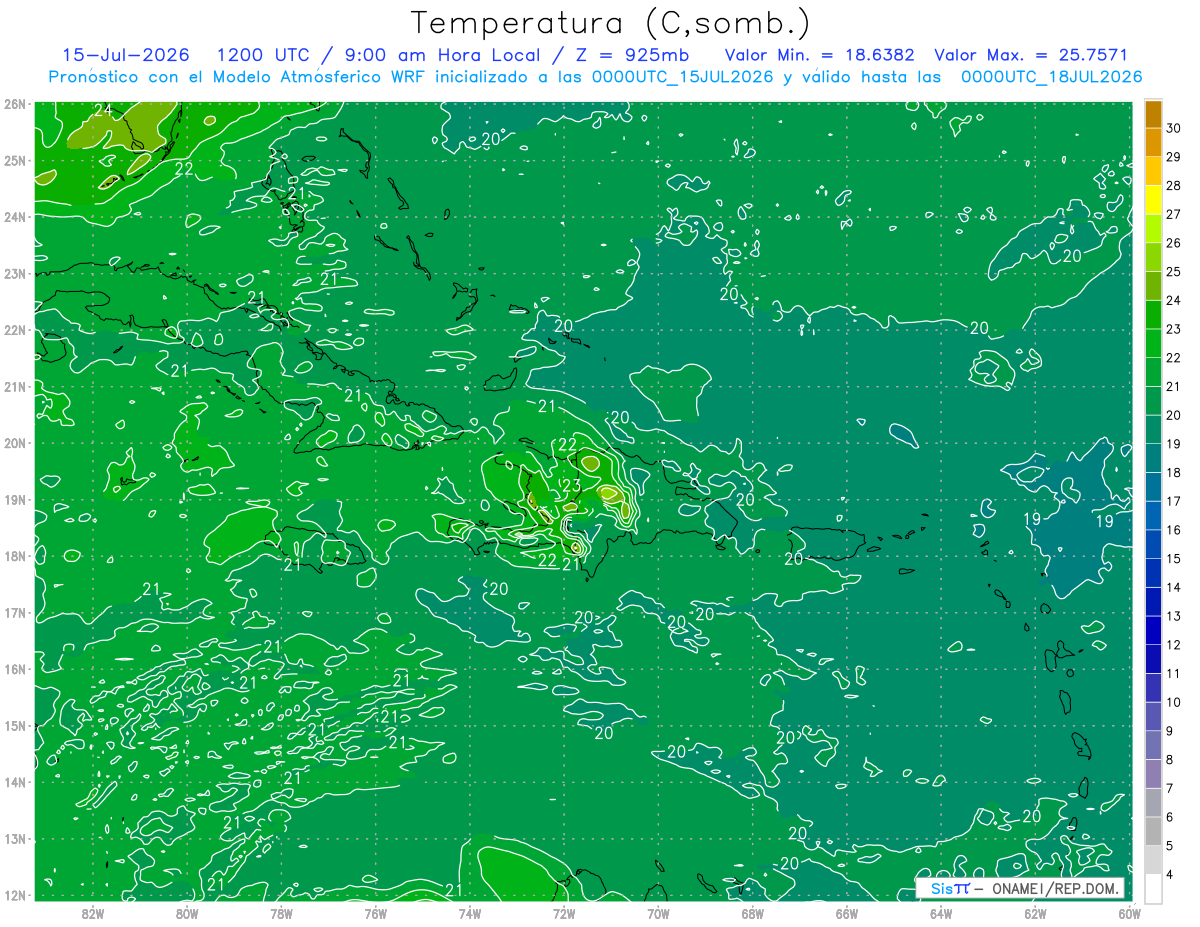The image size is (1200, 927).
Task: Click latitude axis label 19N
Action: [x=14, y=499]
